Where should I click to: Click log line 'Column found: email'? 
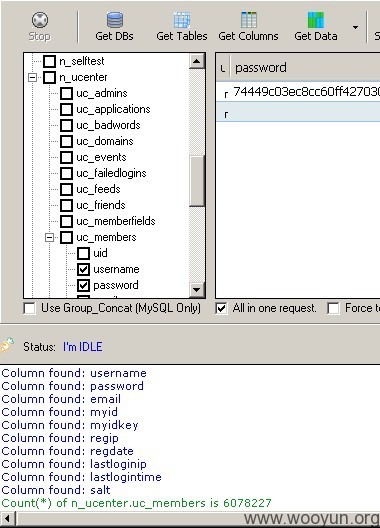pos(61,399)
